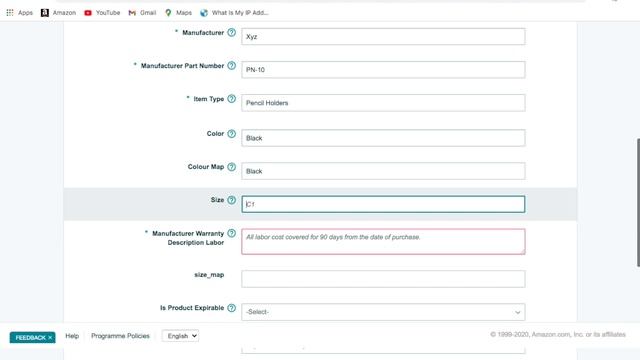Click the Colour Map input field
Screen dimensions: 640x360
click(383, 171)
